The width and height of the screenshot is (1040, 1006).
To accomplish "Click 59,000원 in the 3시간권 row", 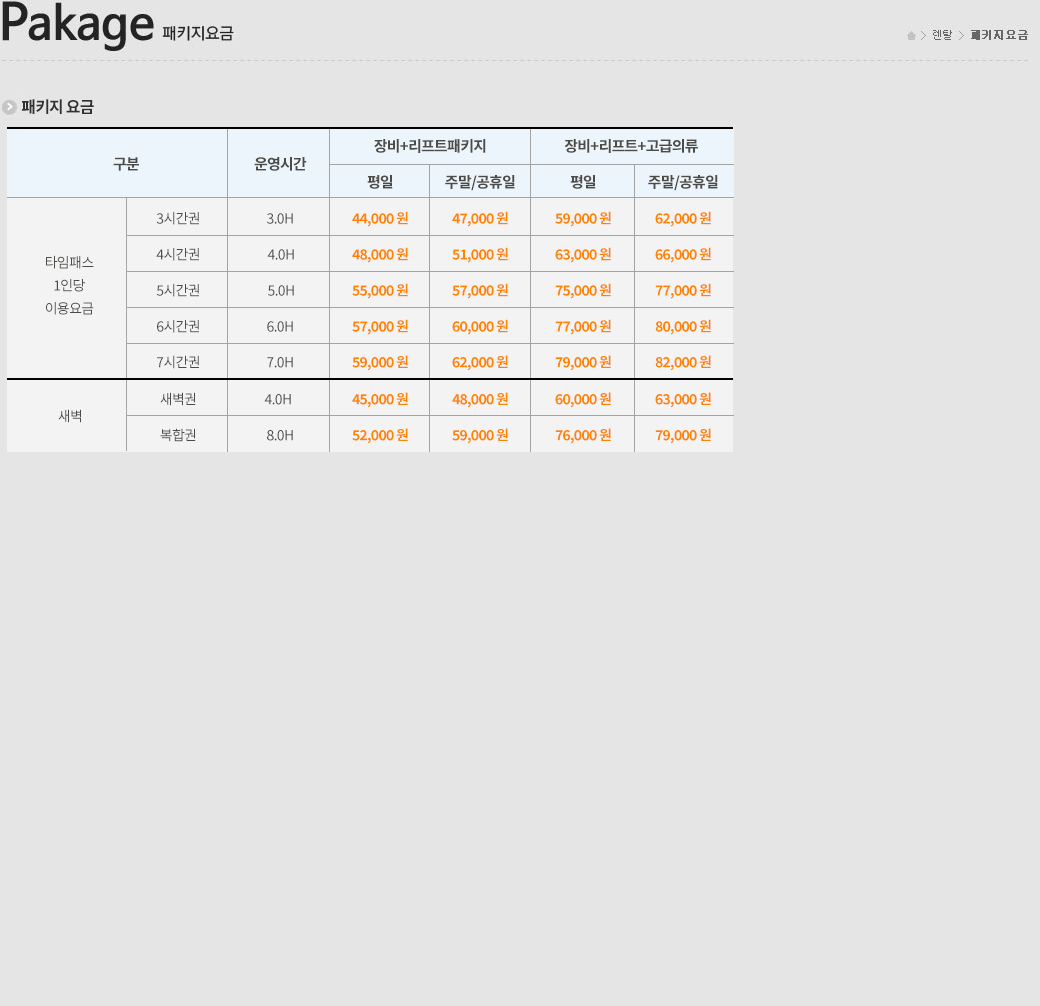I will 583,218.
